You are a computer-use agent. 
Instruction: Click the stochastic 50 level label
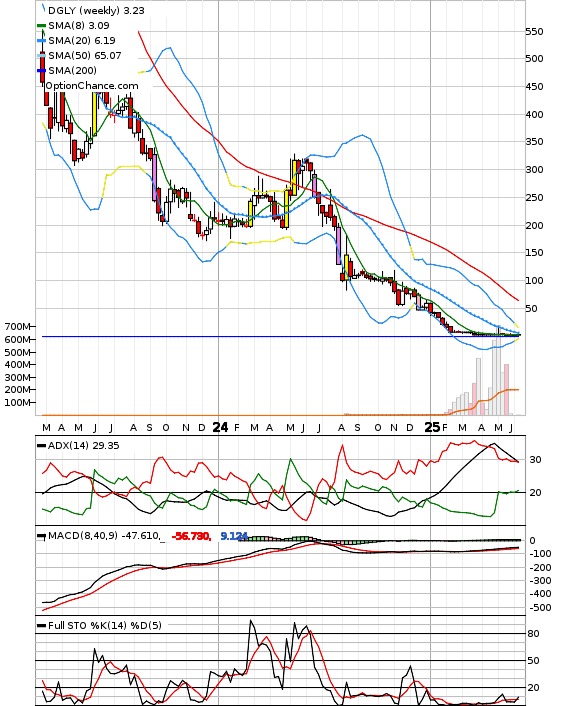tap(534, 661)
